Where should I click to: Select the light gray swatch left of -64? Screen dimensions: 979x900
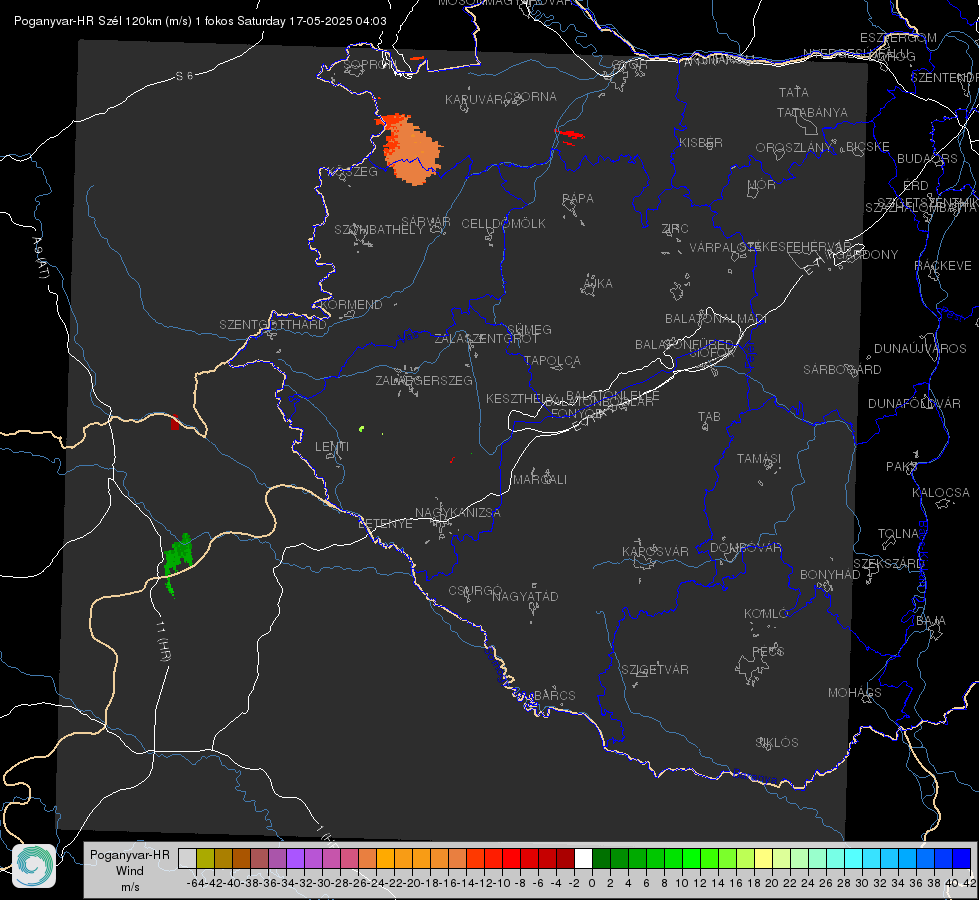pos(187,858)
